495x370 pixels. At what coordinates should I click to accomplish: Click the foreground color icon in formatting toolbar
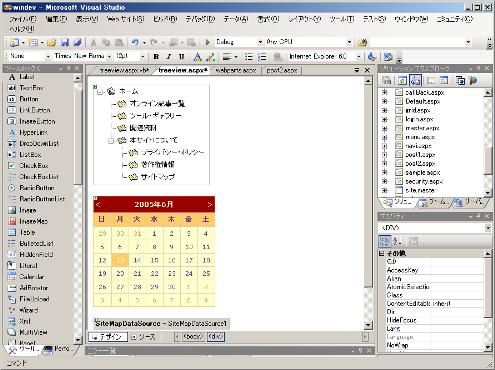[x=197, y=57]
